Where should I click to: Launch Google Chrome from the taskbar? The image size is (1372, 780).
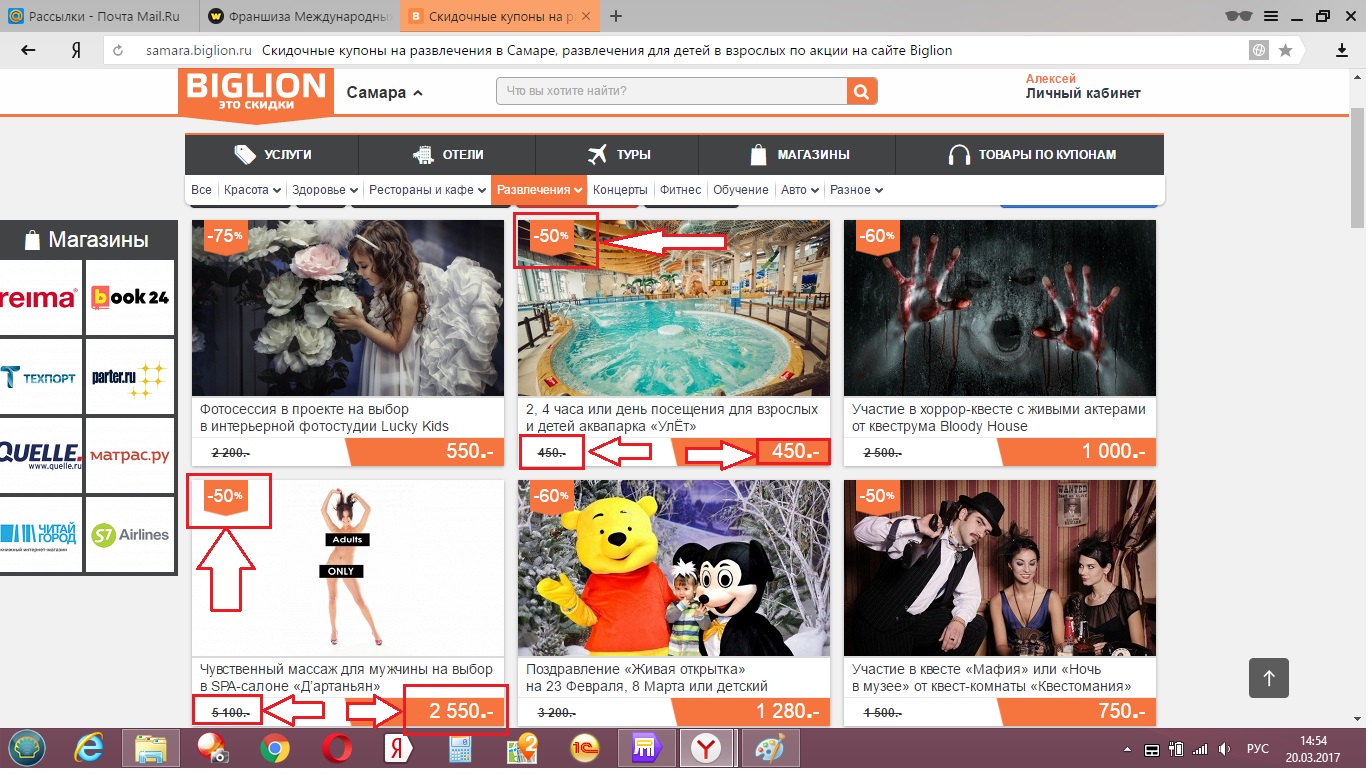[x=275, y=748]
